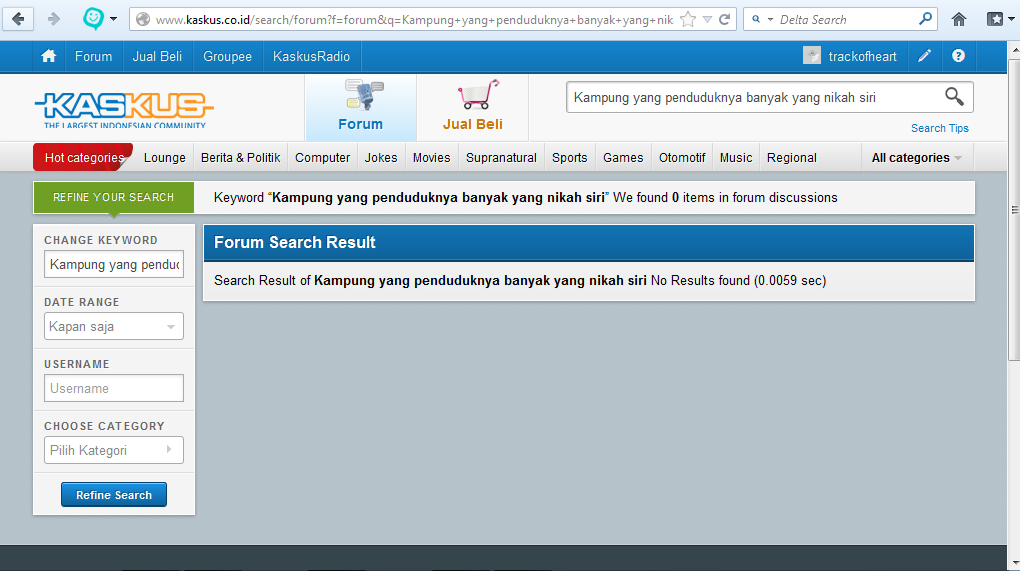Open the Jokes category
This screenshot has height=571, width=1020.
point(381,158)
